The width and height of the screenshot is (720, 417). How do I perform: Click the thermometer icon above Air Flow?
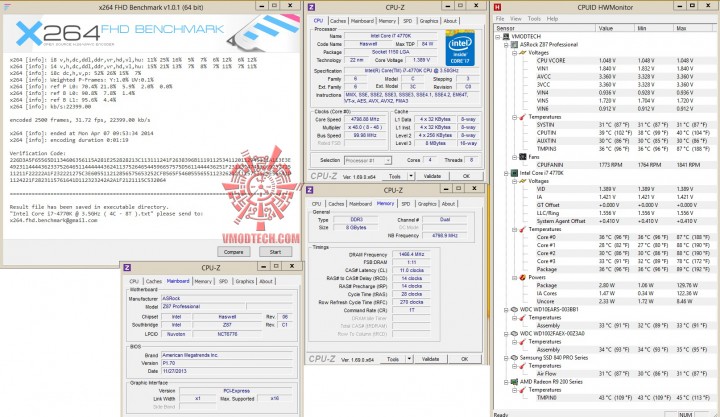click(x=523, y=366)
